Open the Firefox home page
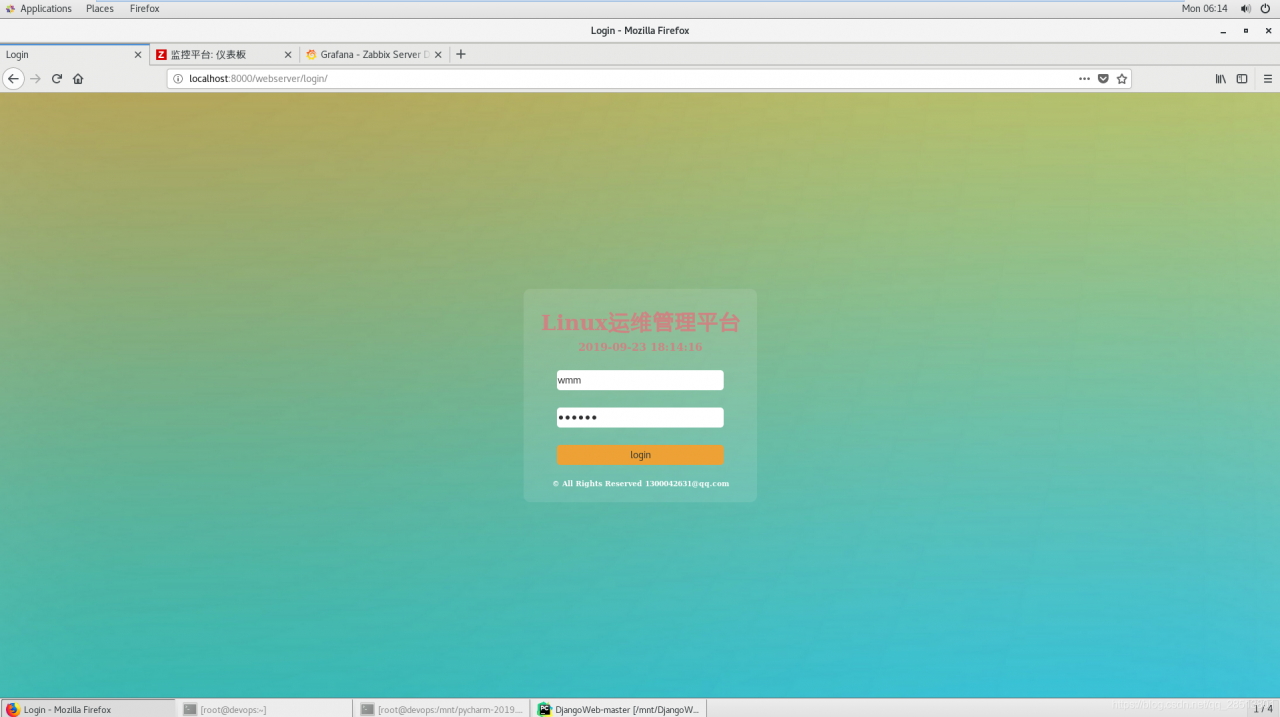 click(78, 78)
